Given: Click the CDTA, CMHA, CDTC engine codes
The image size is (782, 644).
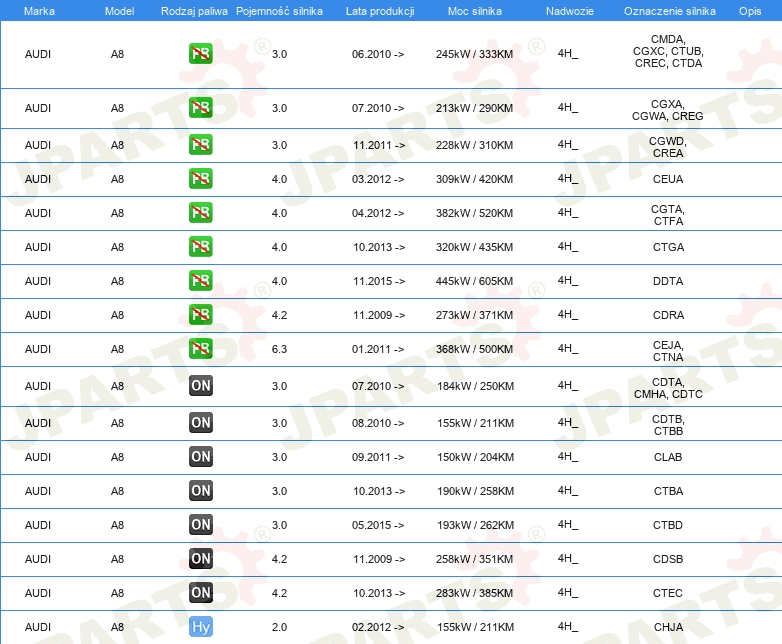Looking at the screenshot, I should click(x=668, y=388).
